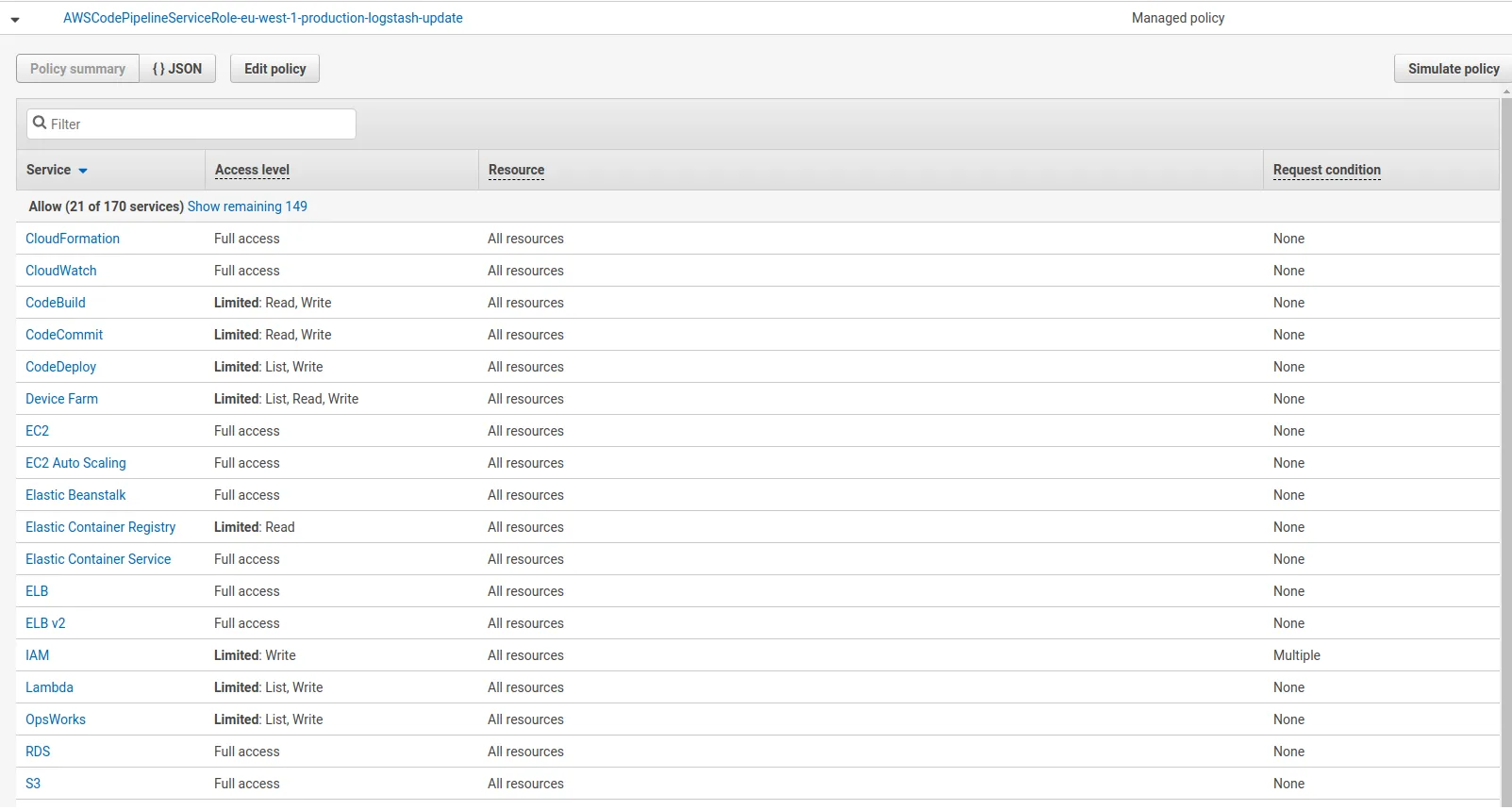This screenshot has height=810, width=1512.
Task: Select 'Limited: Read' access for Container Registry
Action: tap(255, 527)
